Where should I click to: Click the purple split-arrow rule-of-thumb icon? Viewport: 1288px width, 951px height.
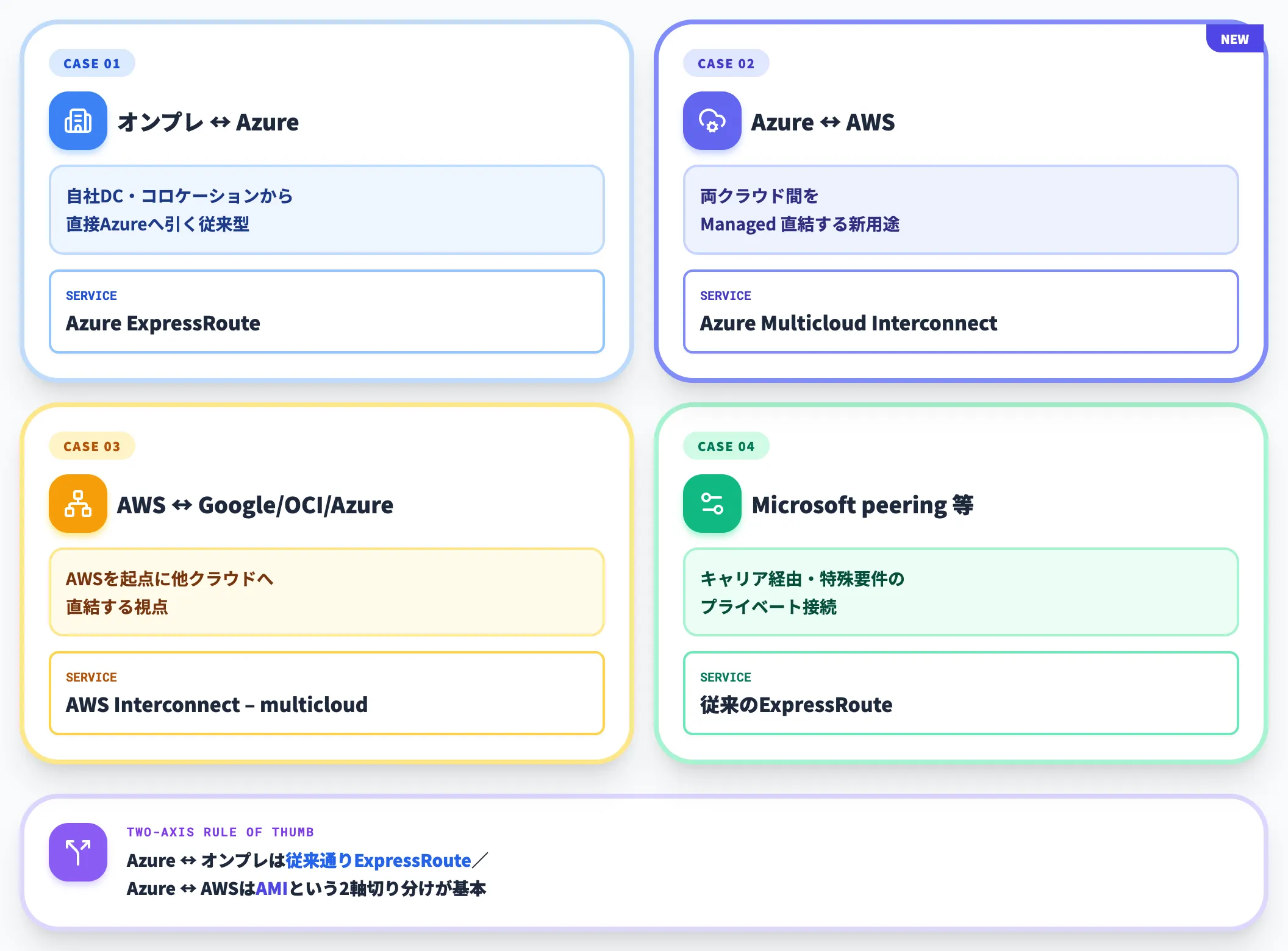click(78, 852)
